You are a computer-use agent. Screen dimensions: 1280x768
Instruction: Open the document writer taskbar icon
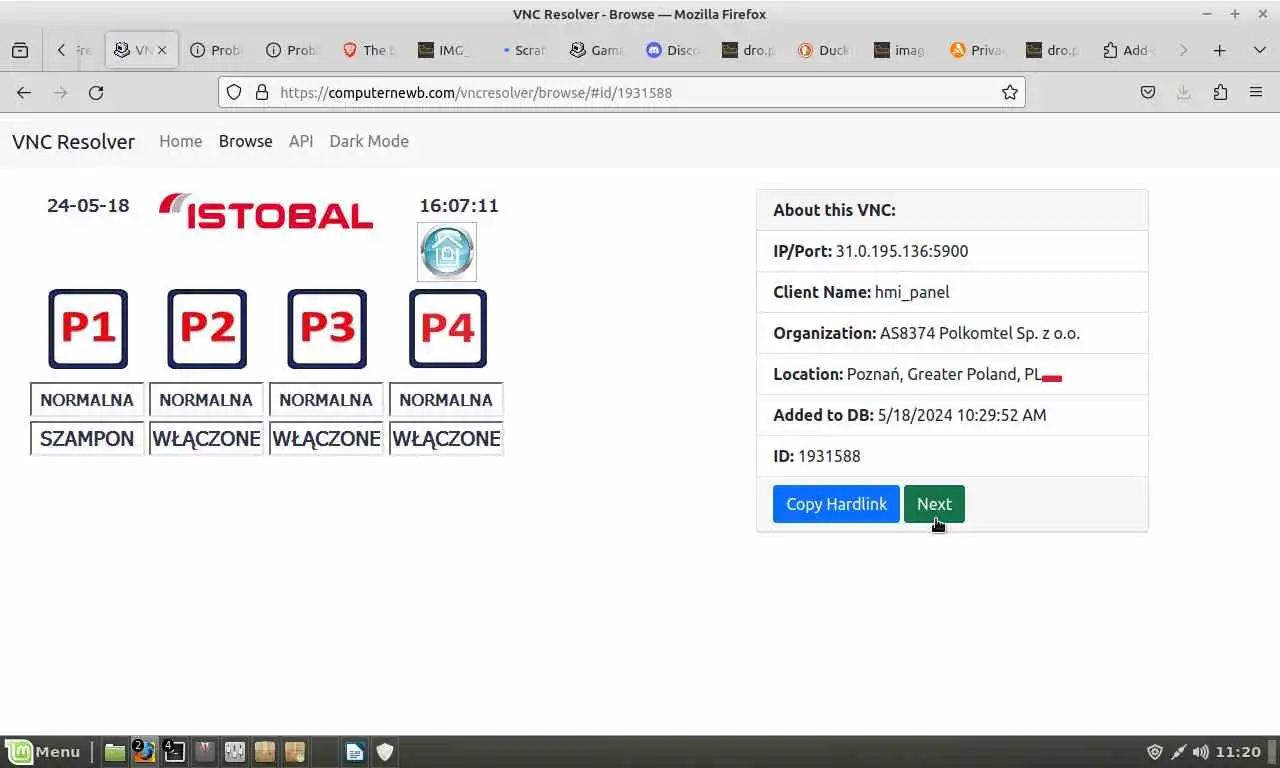point(355,752)
